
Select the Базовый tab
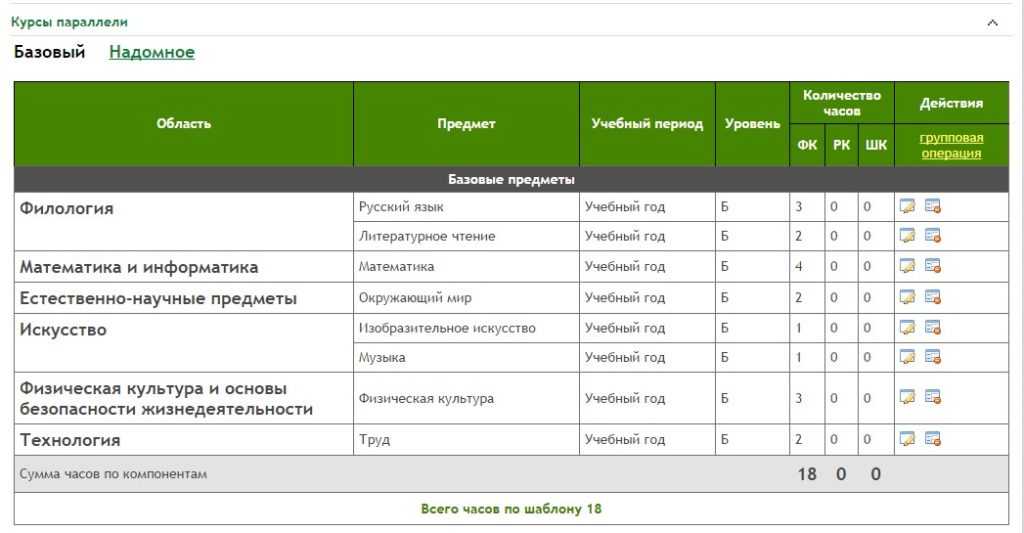tap(49, 53)
